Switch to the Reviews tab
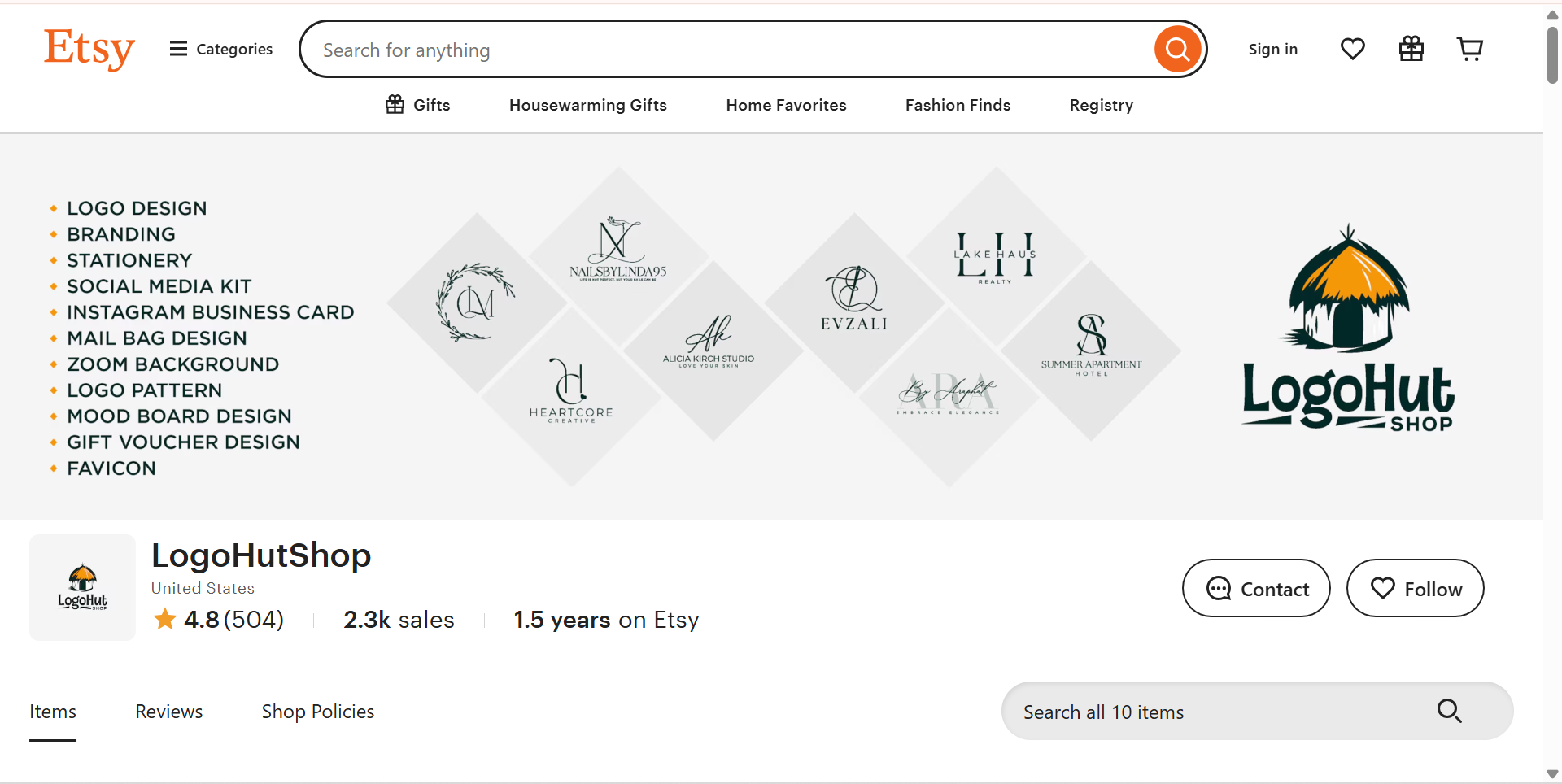Image resolution: width=1562 pixels, height=784 pixels. click(168, 711)
